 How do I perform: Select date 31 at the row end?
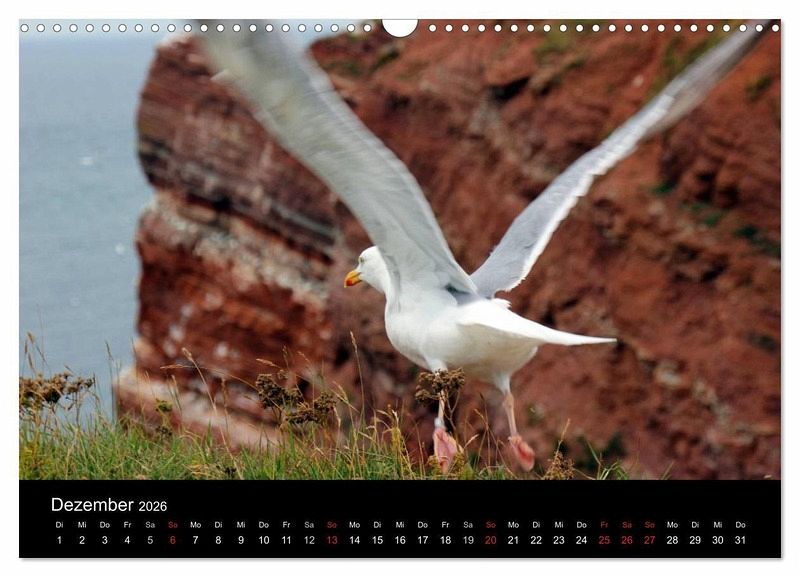pos(740,540)
